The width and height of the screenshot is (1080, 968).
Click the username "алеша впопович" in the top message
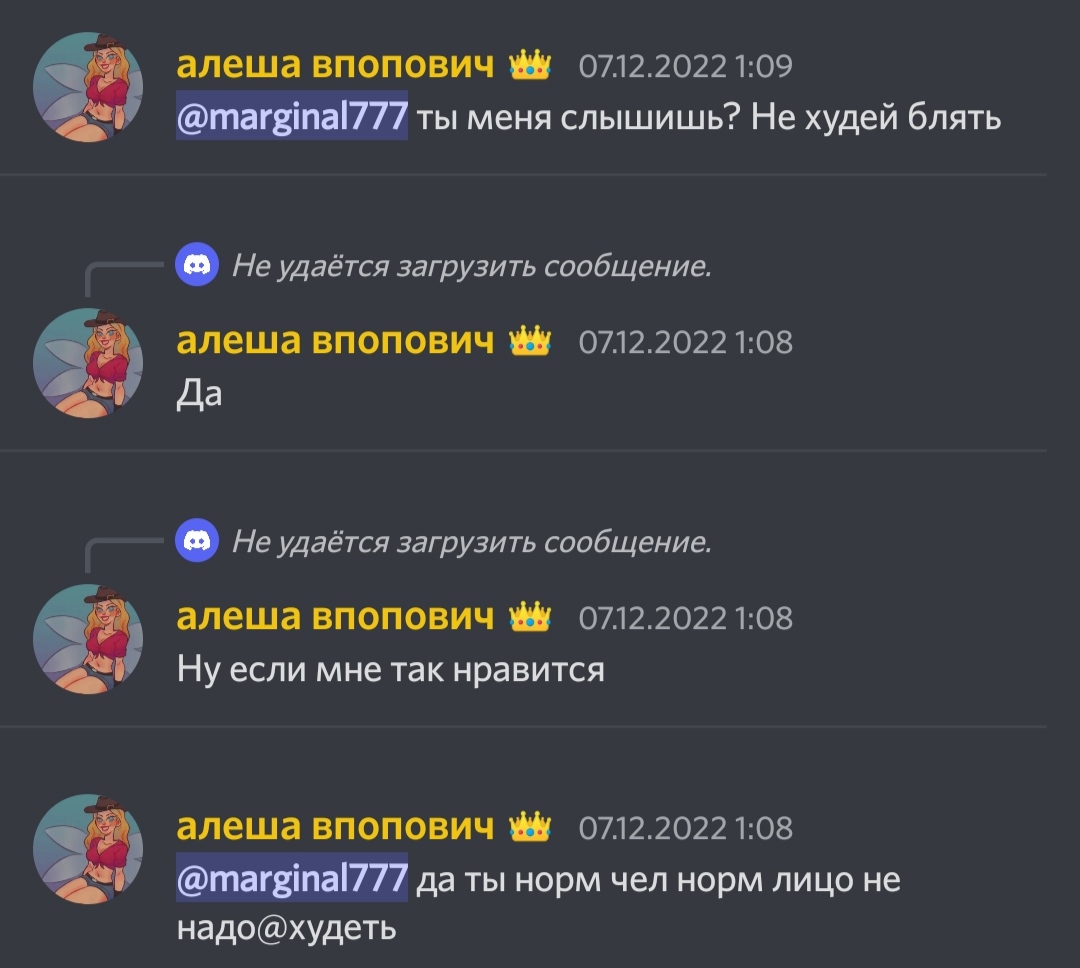point(335,65)
